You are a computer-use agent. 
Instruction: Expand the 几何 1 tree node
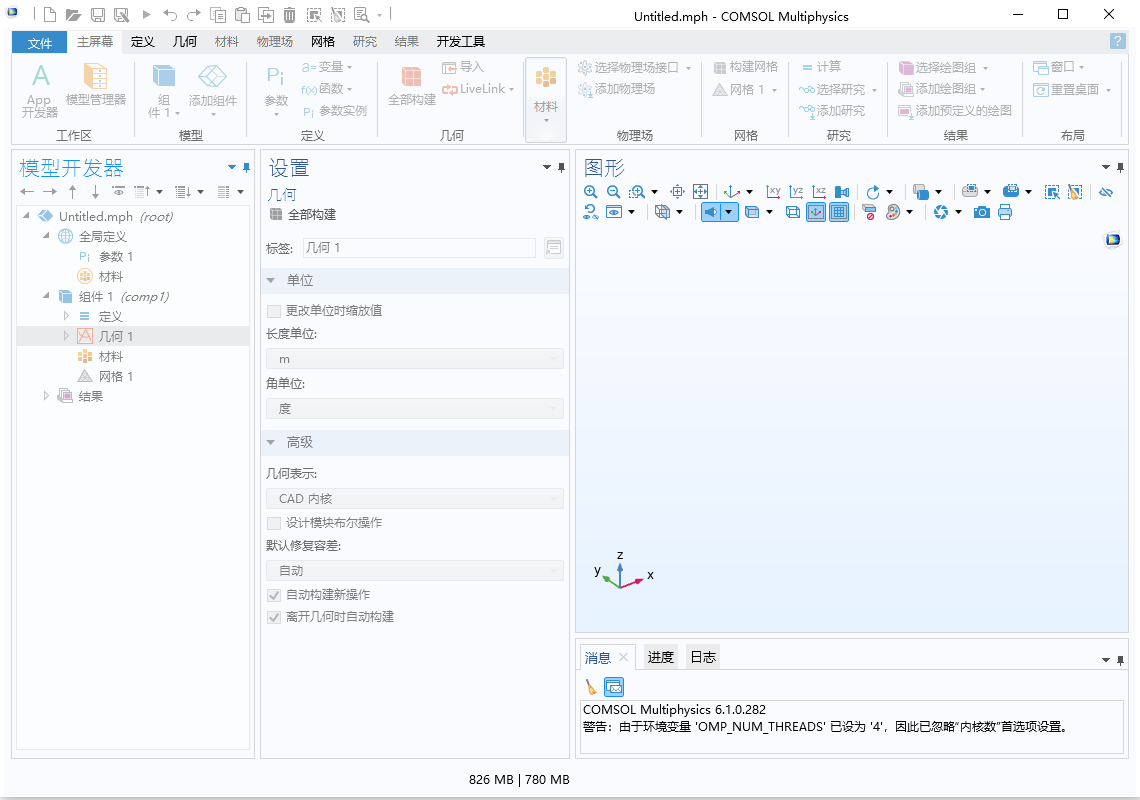(67, 336)
